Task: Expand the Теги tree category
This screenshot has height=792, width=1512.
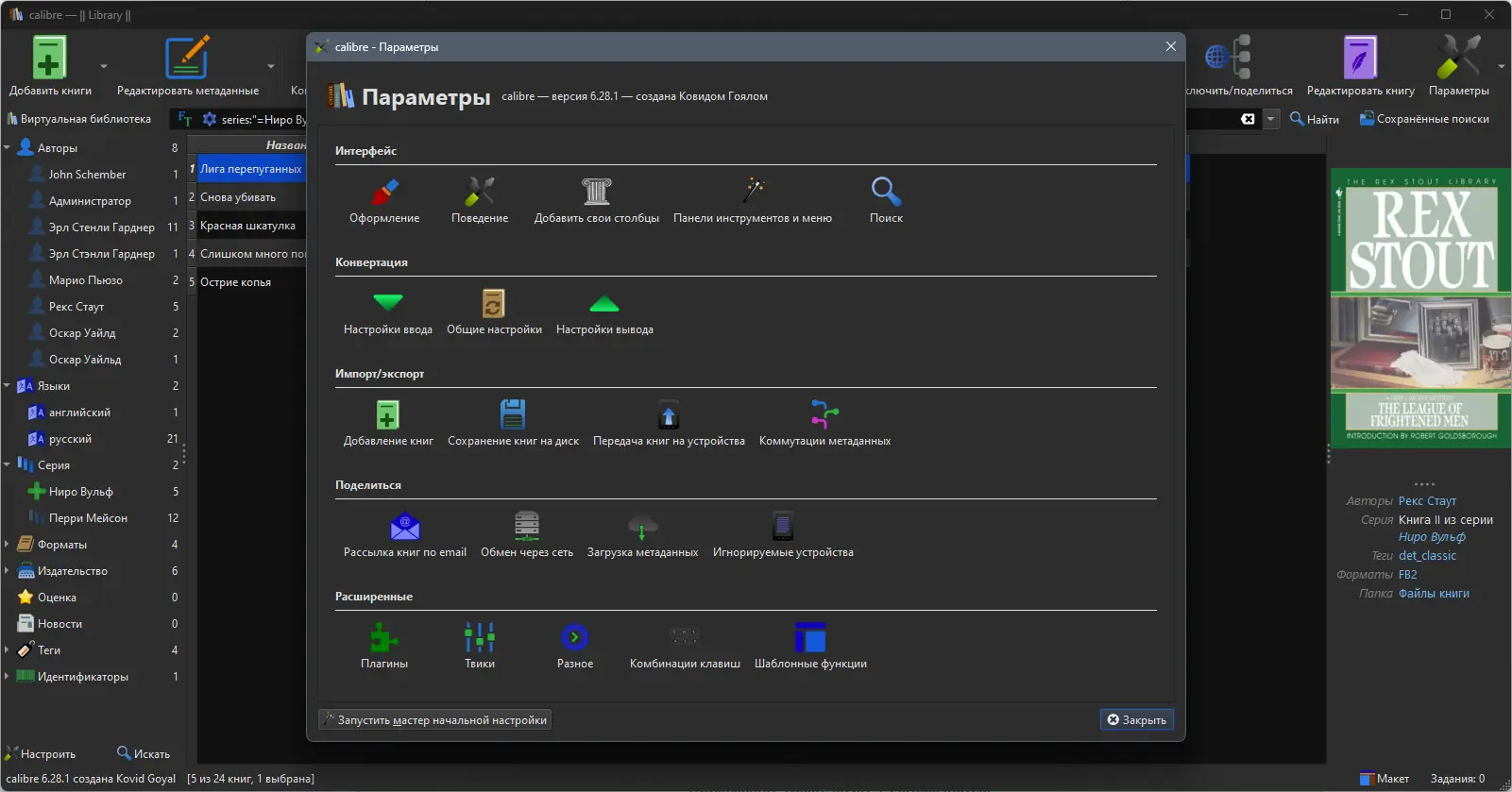Action: [x=7, y=650]
